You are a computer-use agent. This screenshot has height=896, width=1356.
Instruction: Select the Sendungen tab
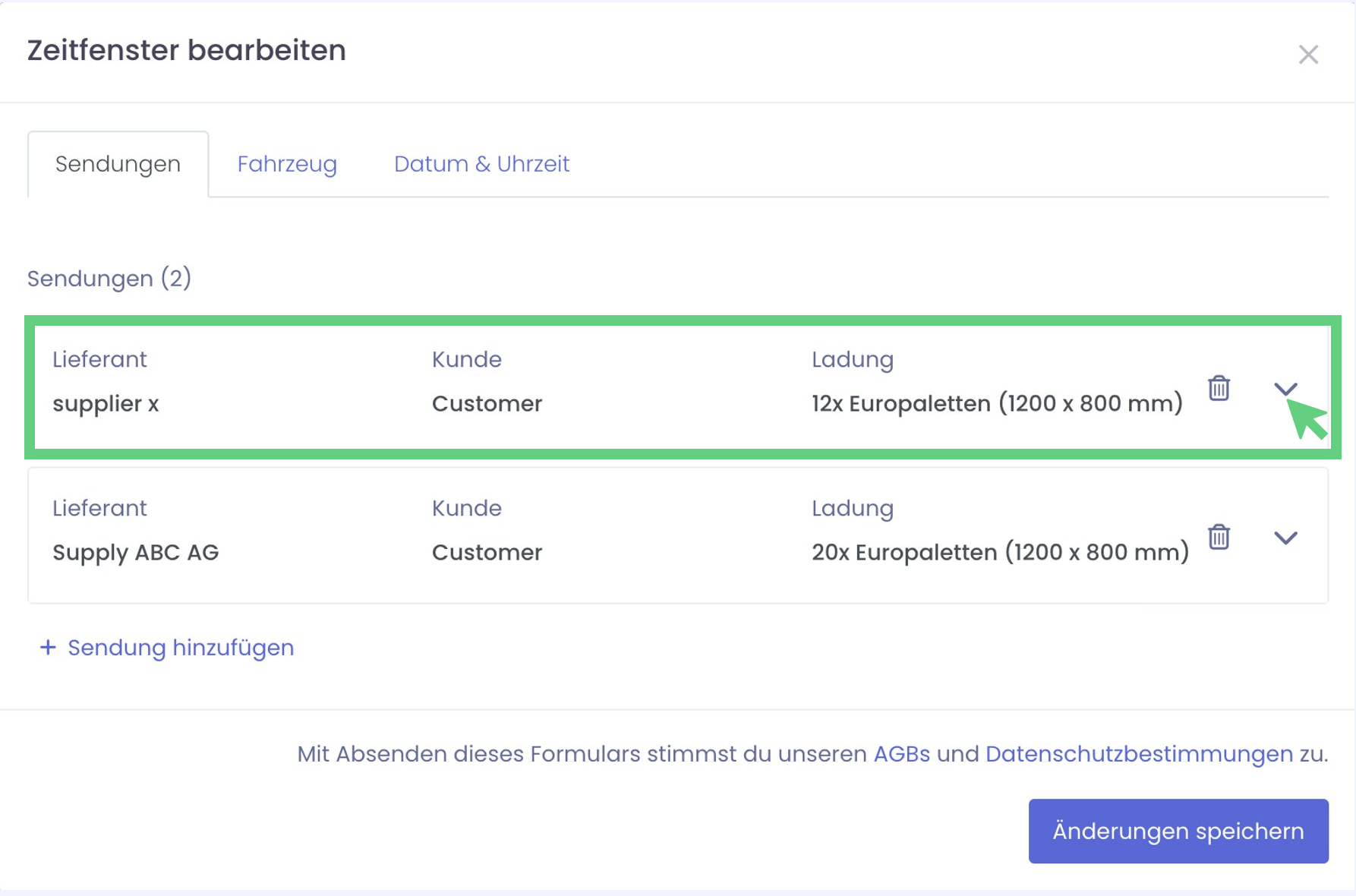click(x=118, y=164)
